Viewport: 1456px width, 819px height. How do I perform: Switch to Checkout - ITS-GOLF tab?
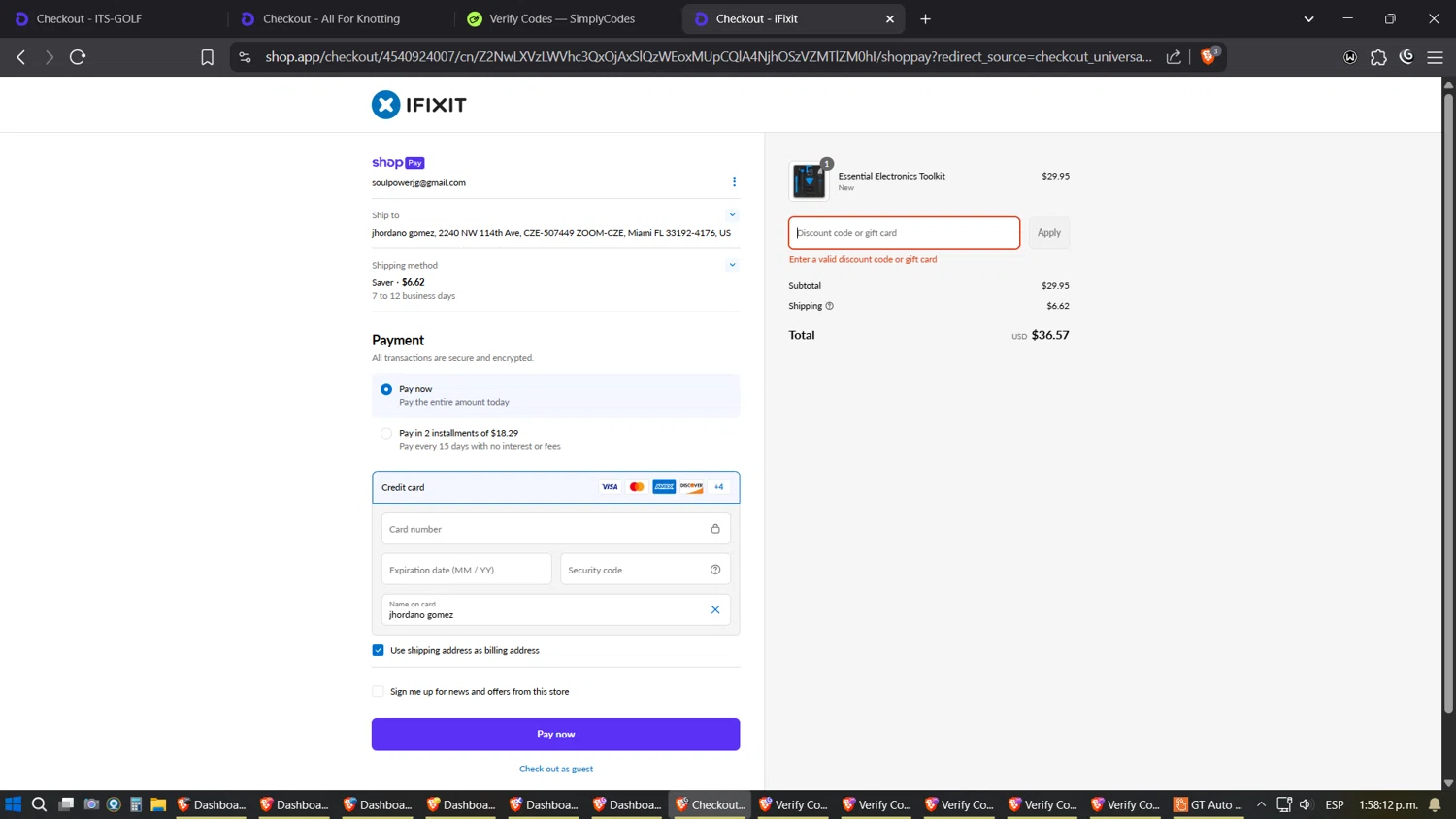[89, 18]
